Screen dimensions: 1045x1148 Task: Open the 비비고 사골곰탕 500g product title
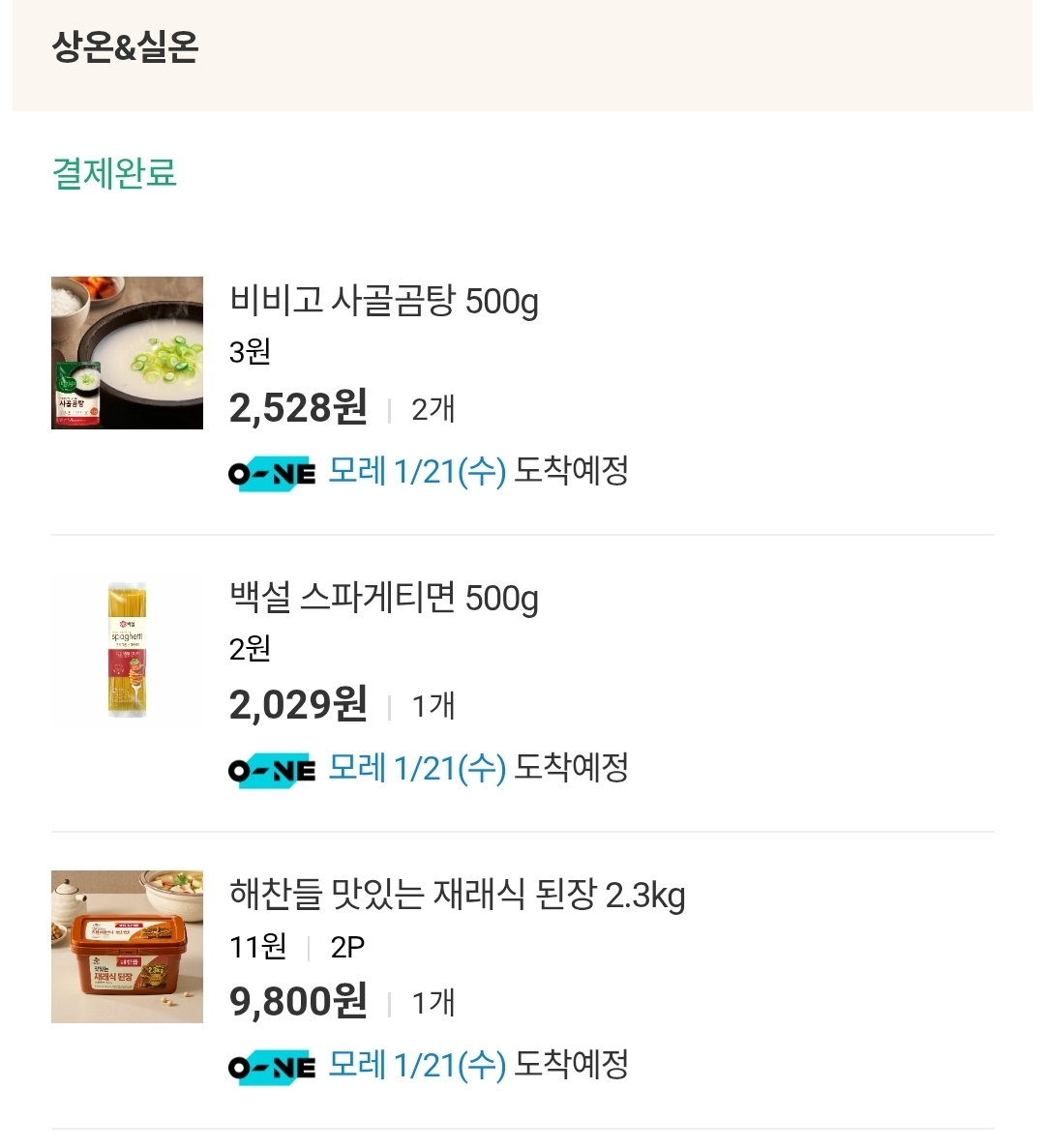coord(383,302)
